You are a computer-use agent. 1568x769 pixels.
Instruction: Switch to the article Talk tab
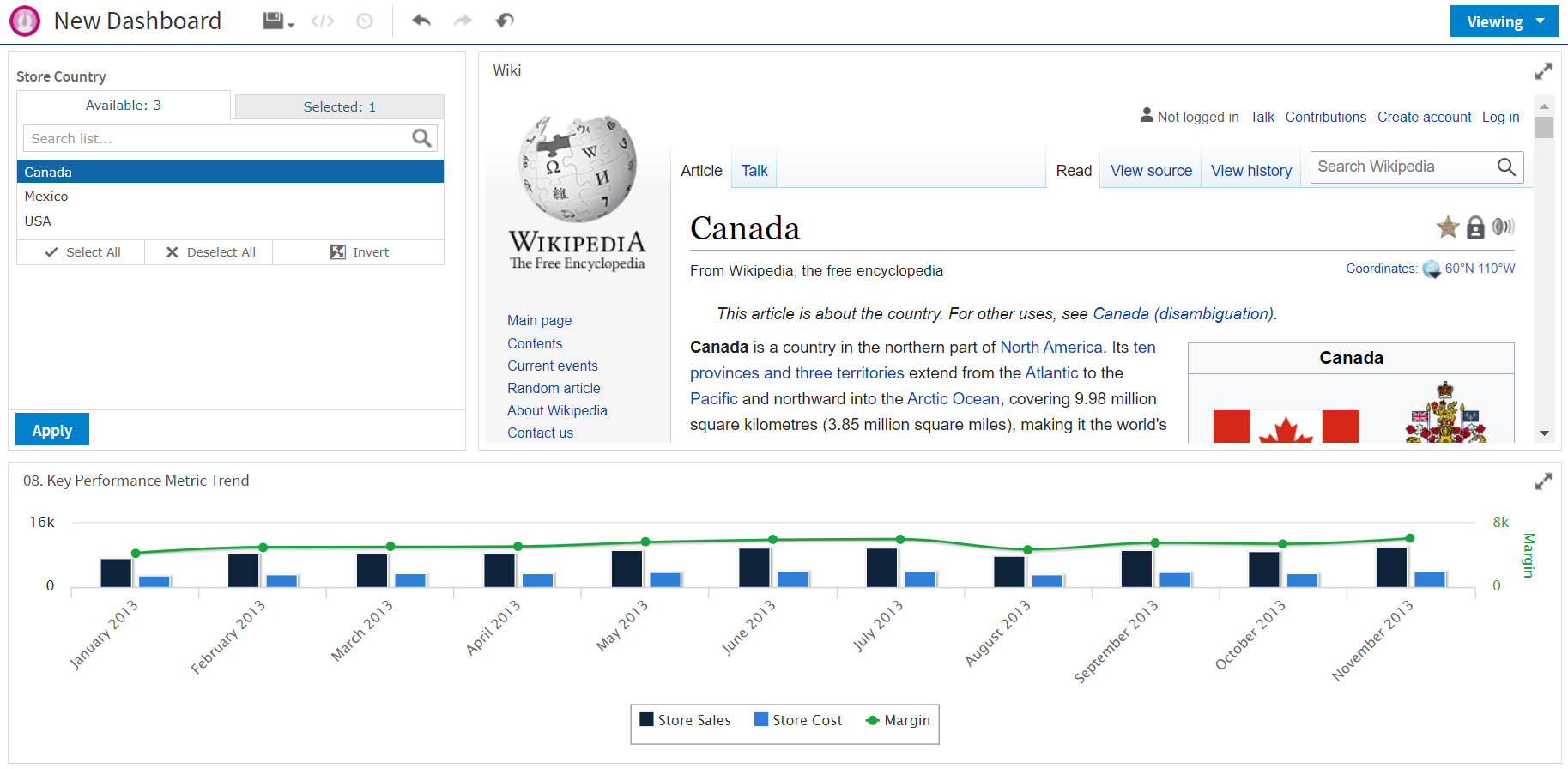tap(754, 171)
